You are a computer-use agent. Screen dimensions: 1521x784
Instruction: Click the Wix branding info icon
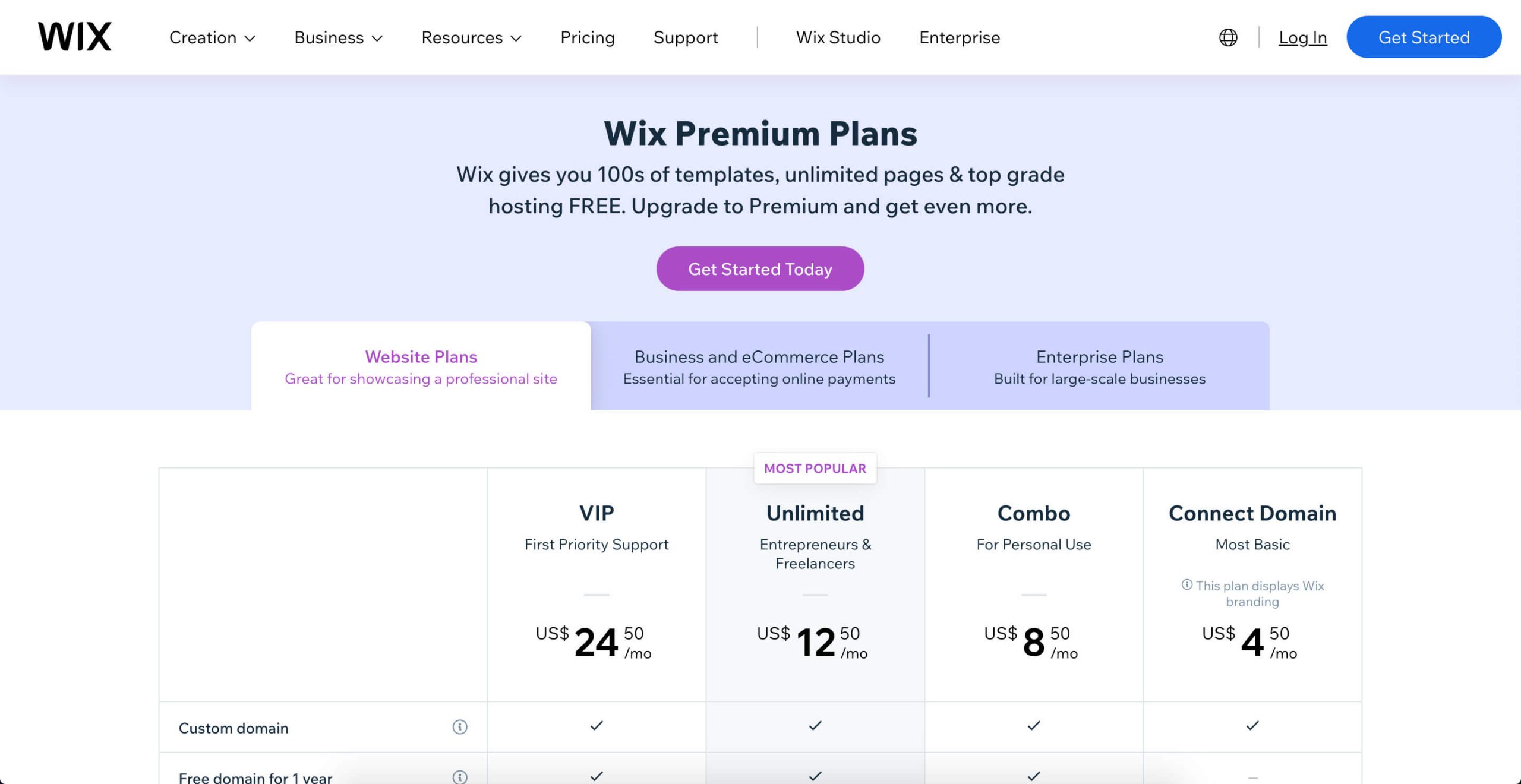tap(1187, 584)
